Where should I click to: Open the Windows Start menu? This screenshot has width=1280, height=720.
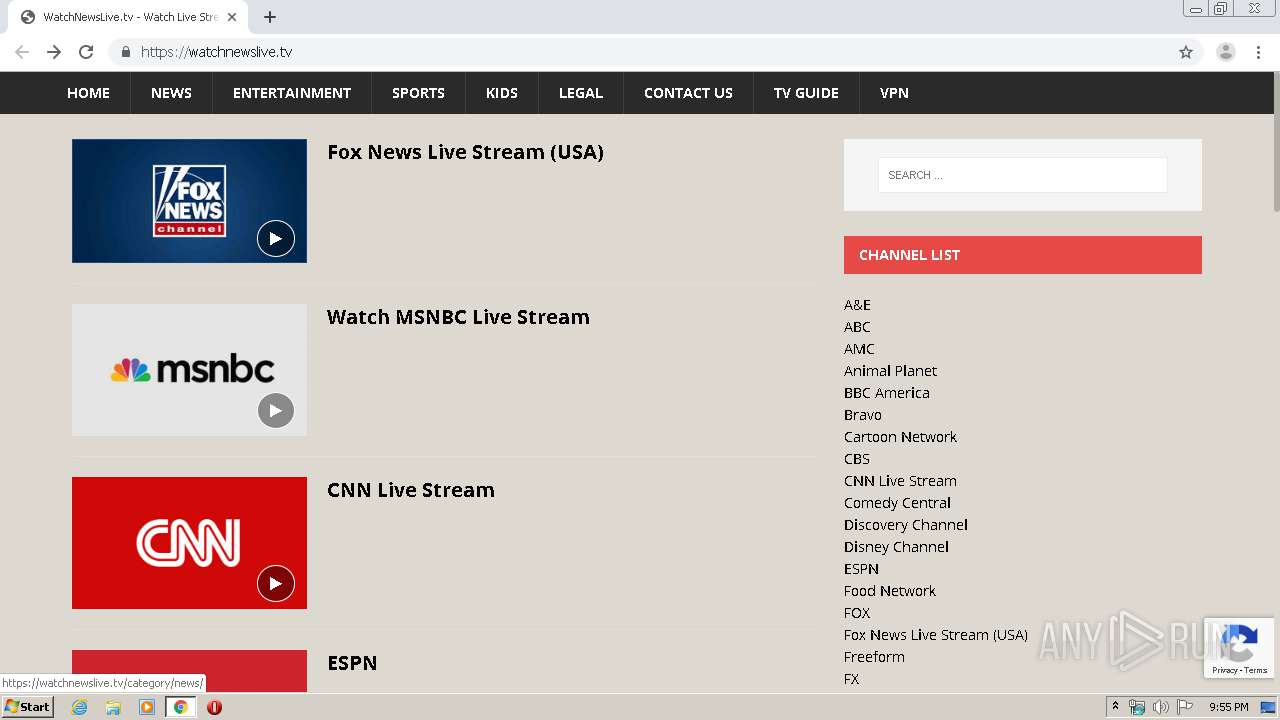point(28,707)
